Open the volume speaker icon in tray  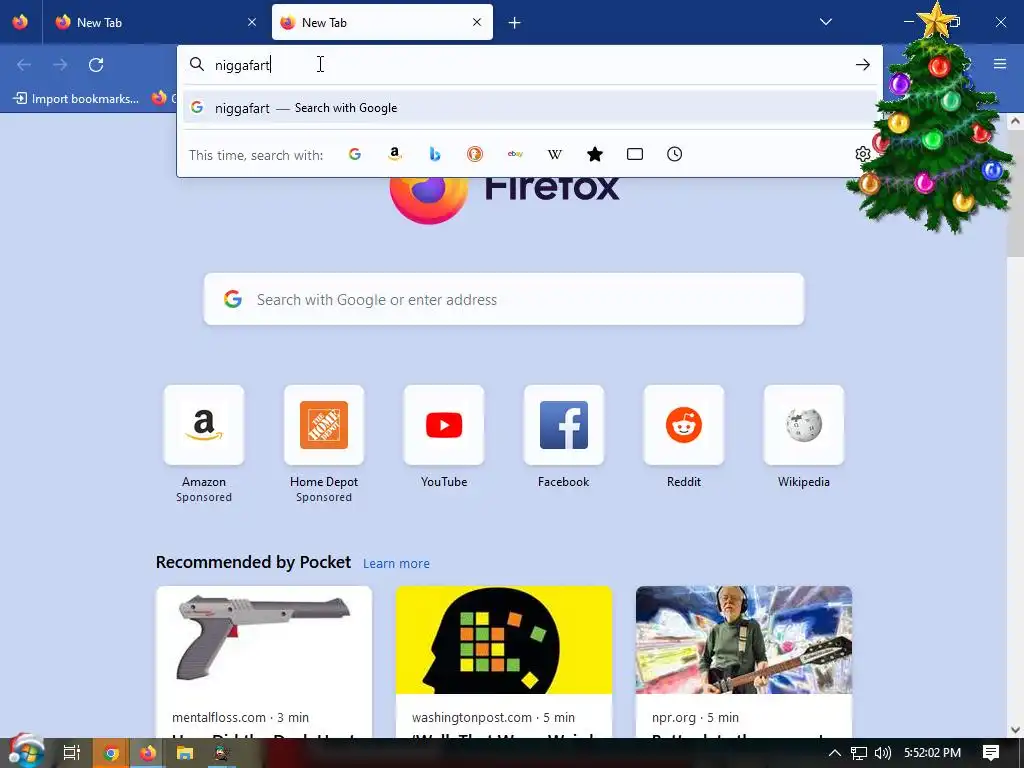[882, 753]
